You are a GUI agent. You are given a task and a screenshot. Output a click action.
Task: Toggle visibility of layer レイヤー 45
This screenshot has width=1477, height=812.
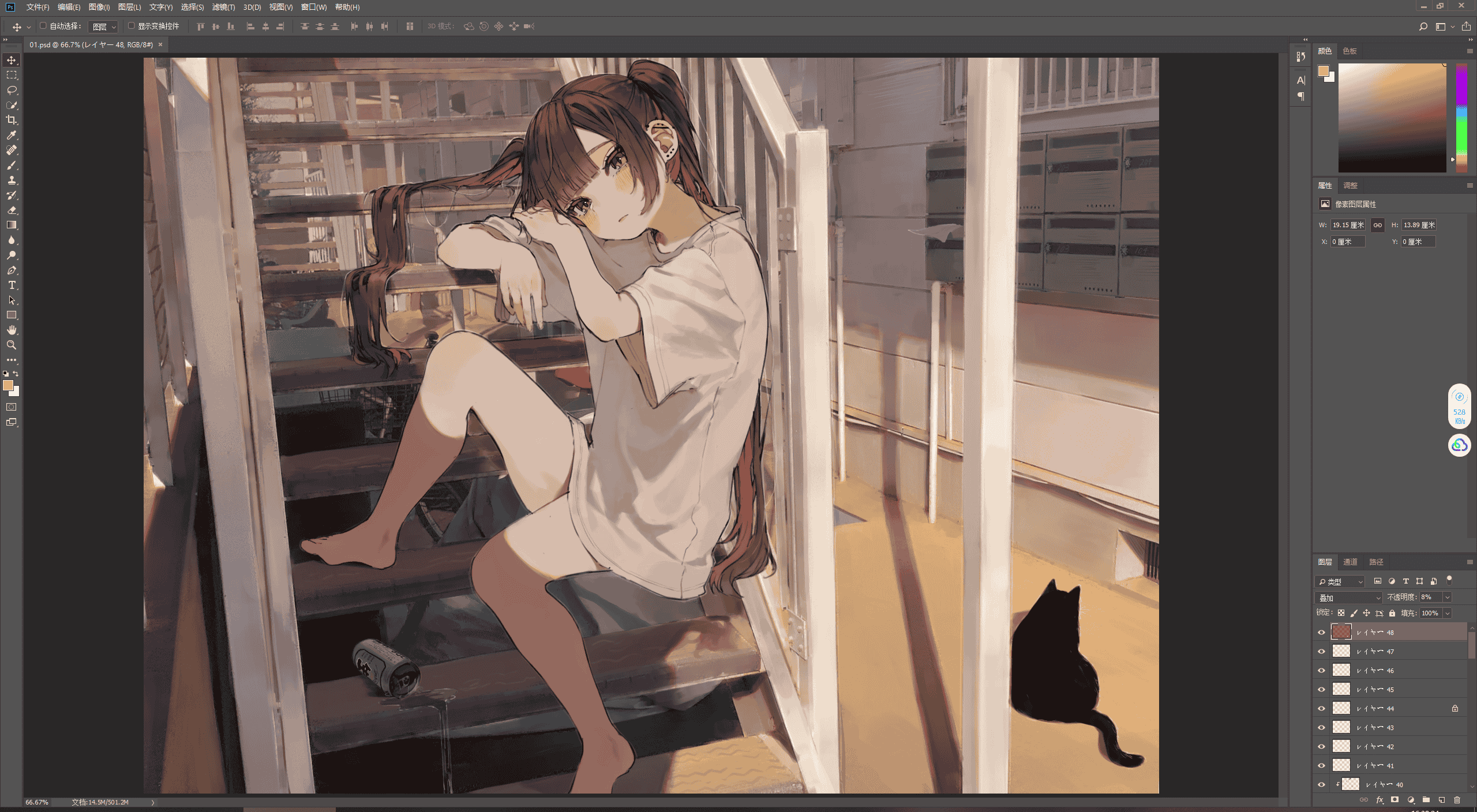1321,689
